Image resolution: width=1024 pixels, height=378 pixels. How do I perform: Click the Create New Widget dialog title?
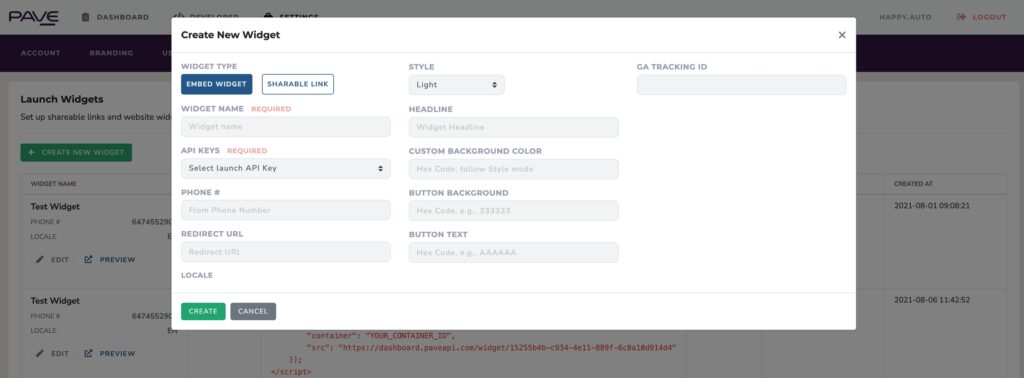(x=231, y=35)
